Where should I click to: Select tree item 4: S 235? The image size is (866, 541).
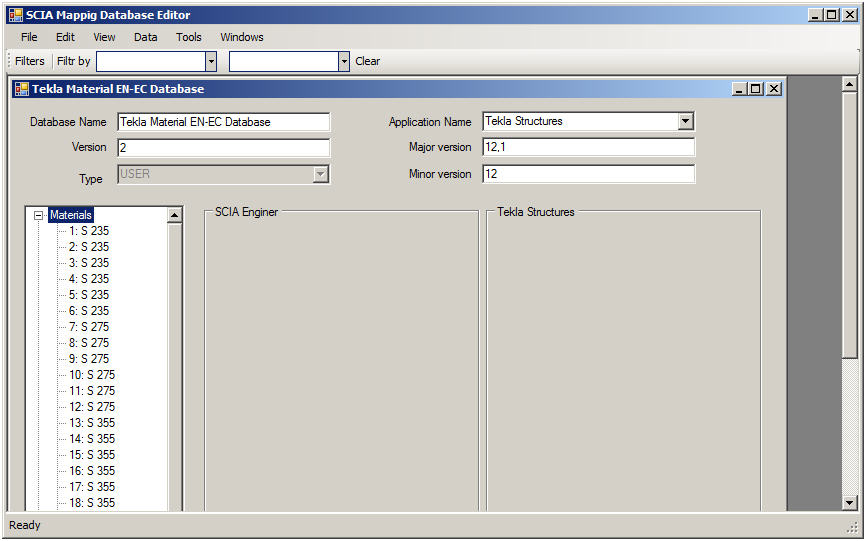pyautogui.click(x=89, y=279)
